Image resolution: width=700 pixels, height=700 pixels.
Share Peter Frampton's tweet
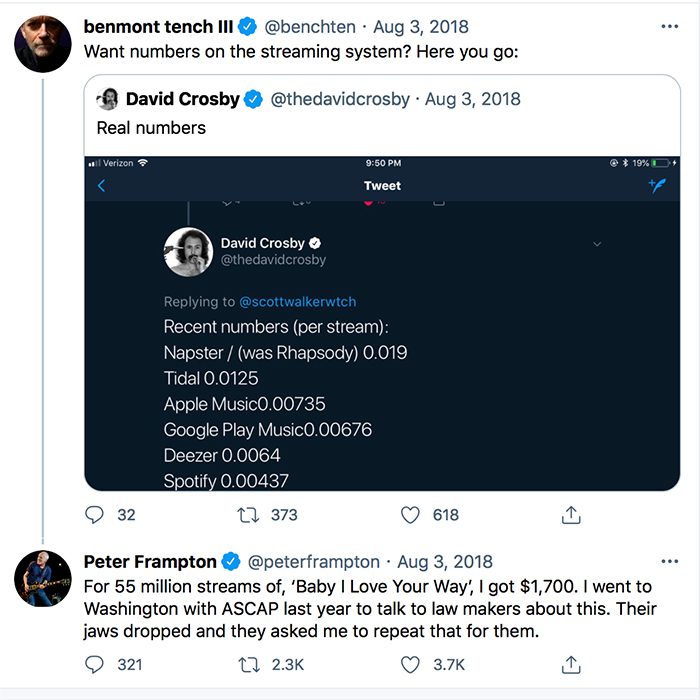(571, 665)
